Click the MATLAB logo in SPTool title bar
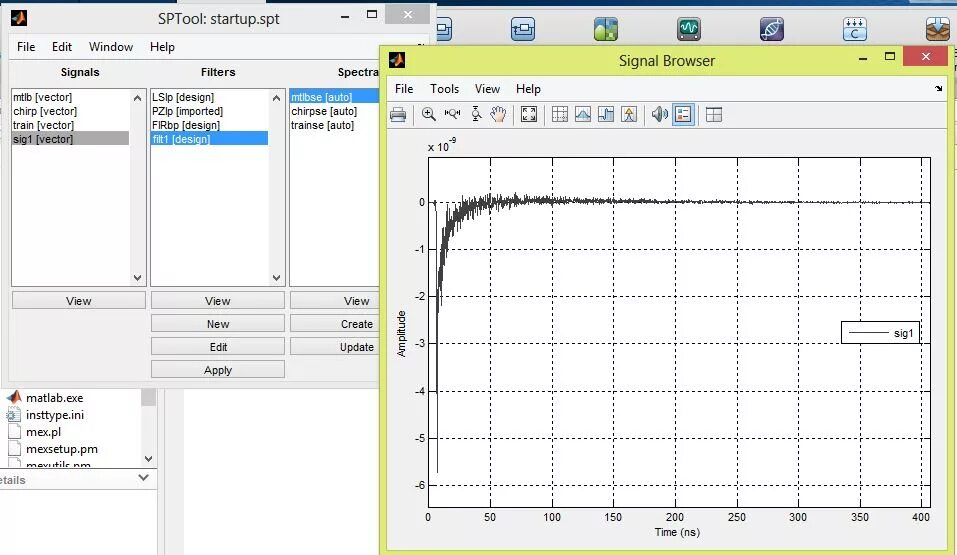The width and height of the screenshot is (957, 555). point(19,18)
